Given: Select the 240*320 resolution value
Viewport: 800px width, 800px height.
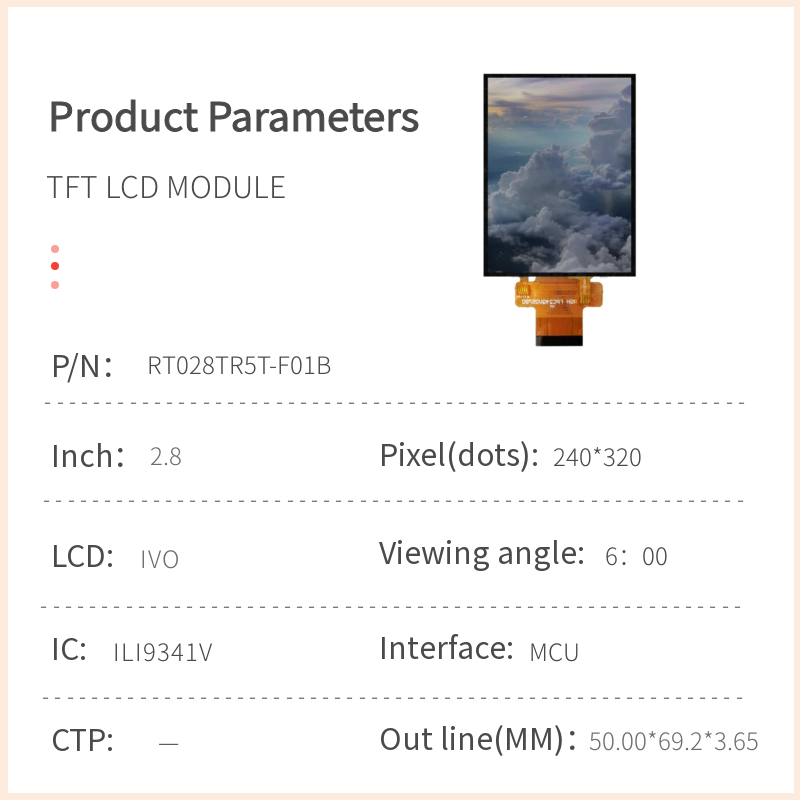Looking at the screenshot, I should coord(597,458).
